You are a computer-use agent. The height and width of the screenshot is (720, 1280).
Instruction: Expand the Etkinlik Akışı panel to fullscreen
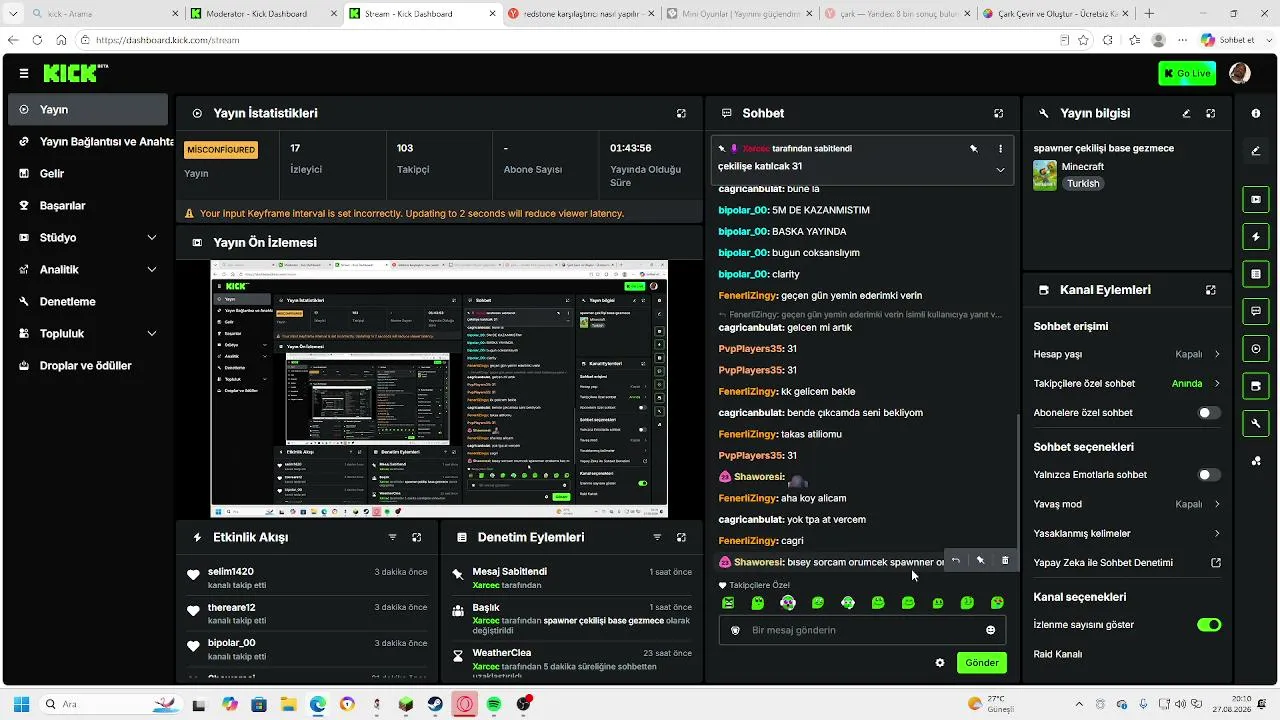(x=417, y=537)
